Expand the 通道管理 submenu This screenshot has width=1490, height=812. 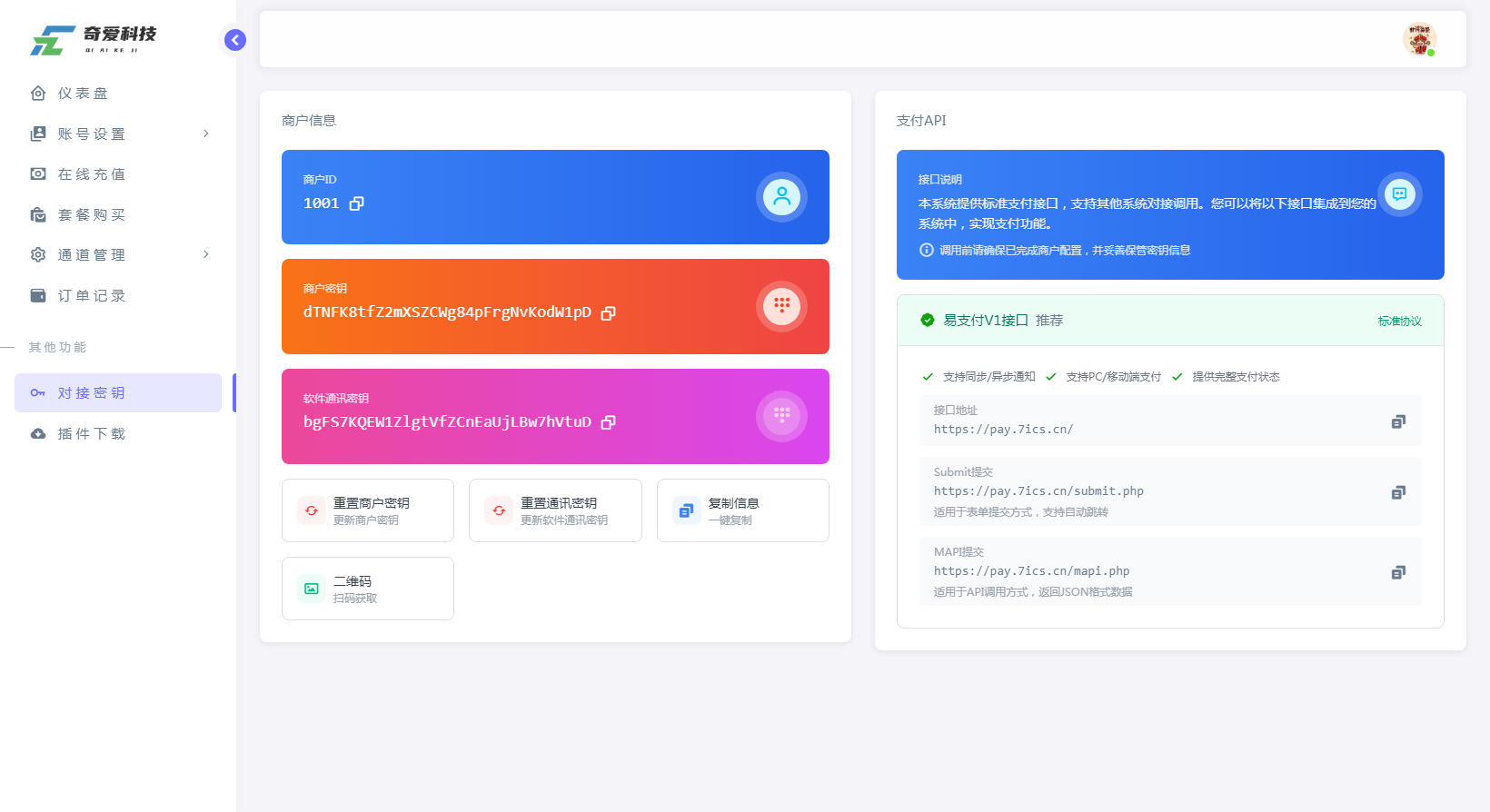(118, 254)
